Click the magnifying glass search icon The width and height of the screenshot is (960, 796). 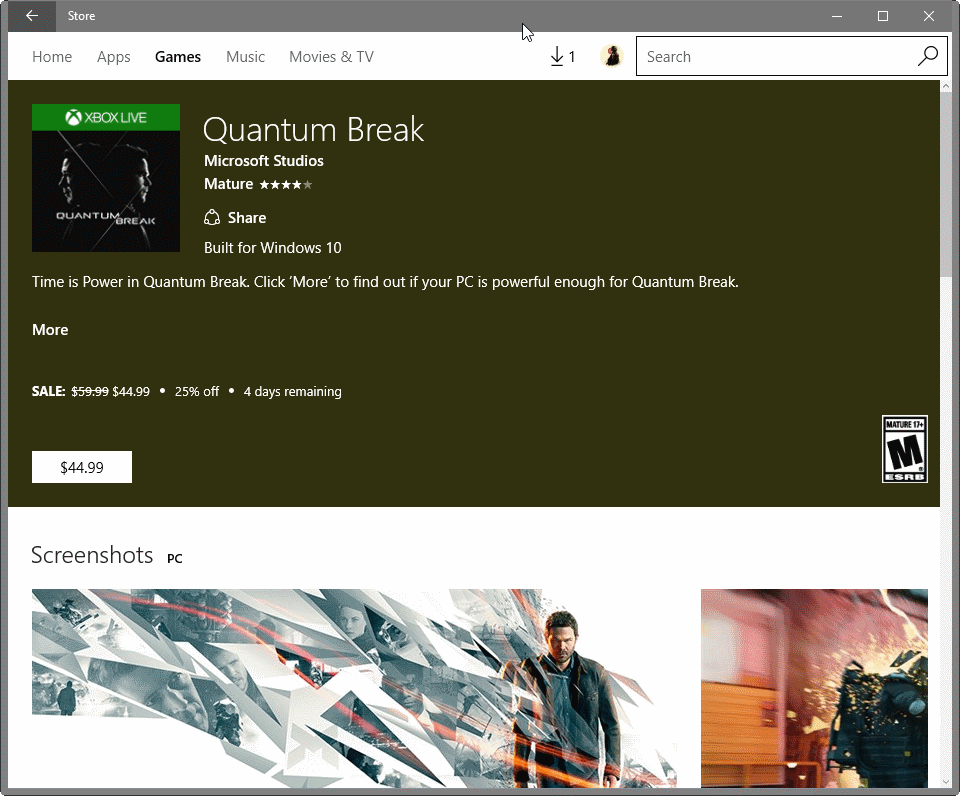pyautogui.click(x=928, y=56)
